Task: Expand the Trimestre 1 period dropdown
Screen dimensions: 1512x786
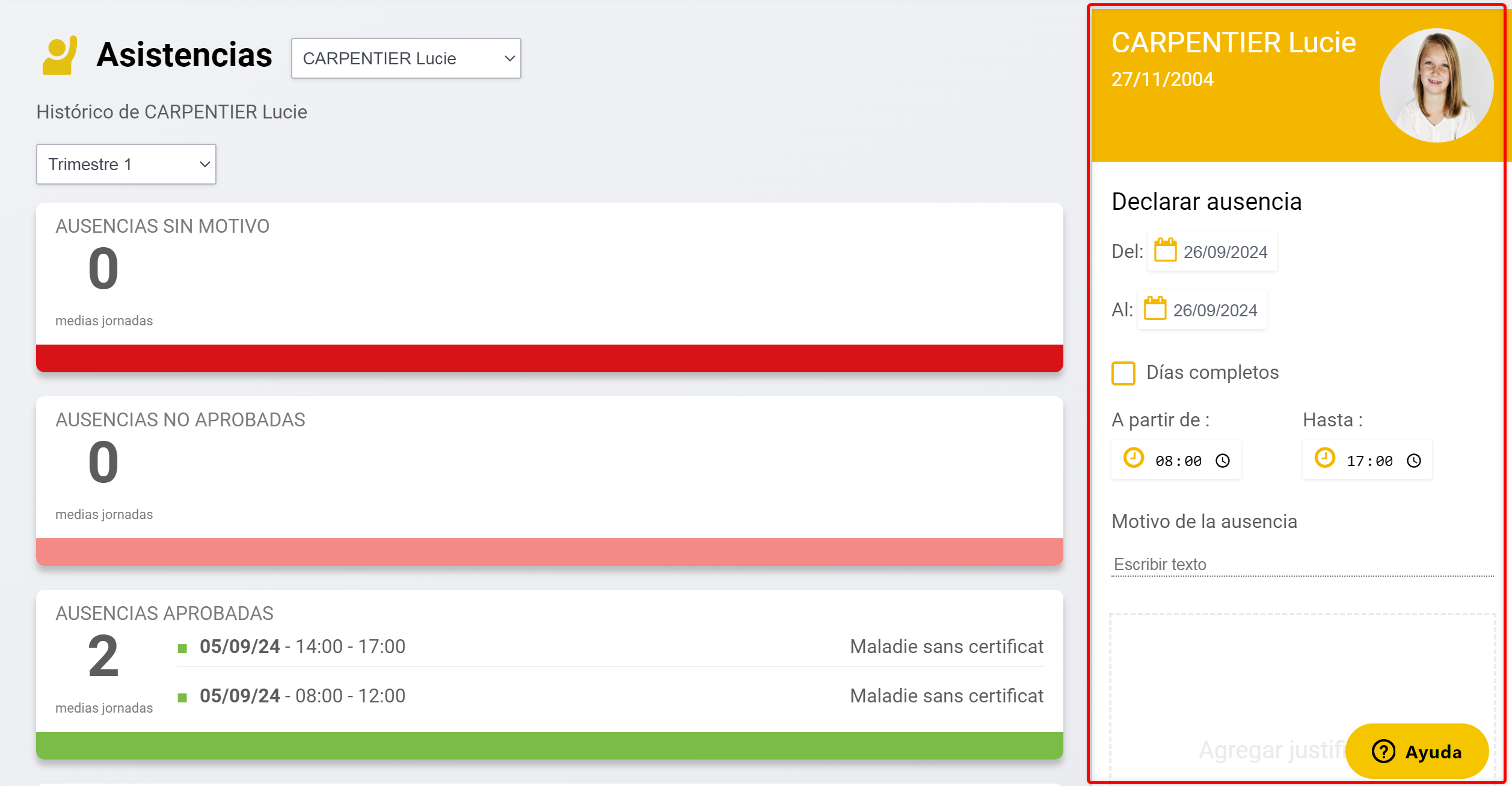Action: (x=126, y=164)
